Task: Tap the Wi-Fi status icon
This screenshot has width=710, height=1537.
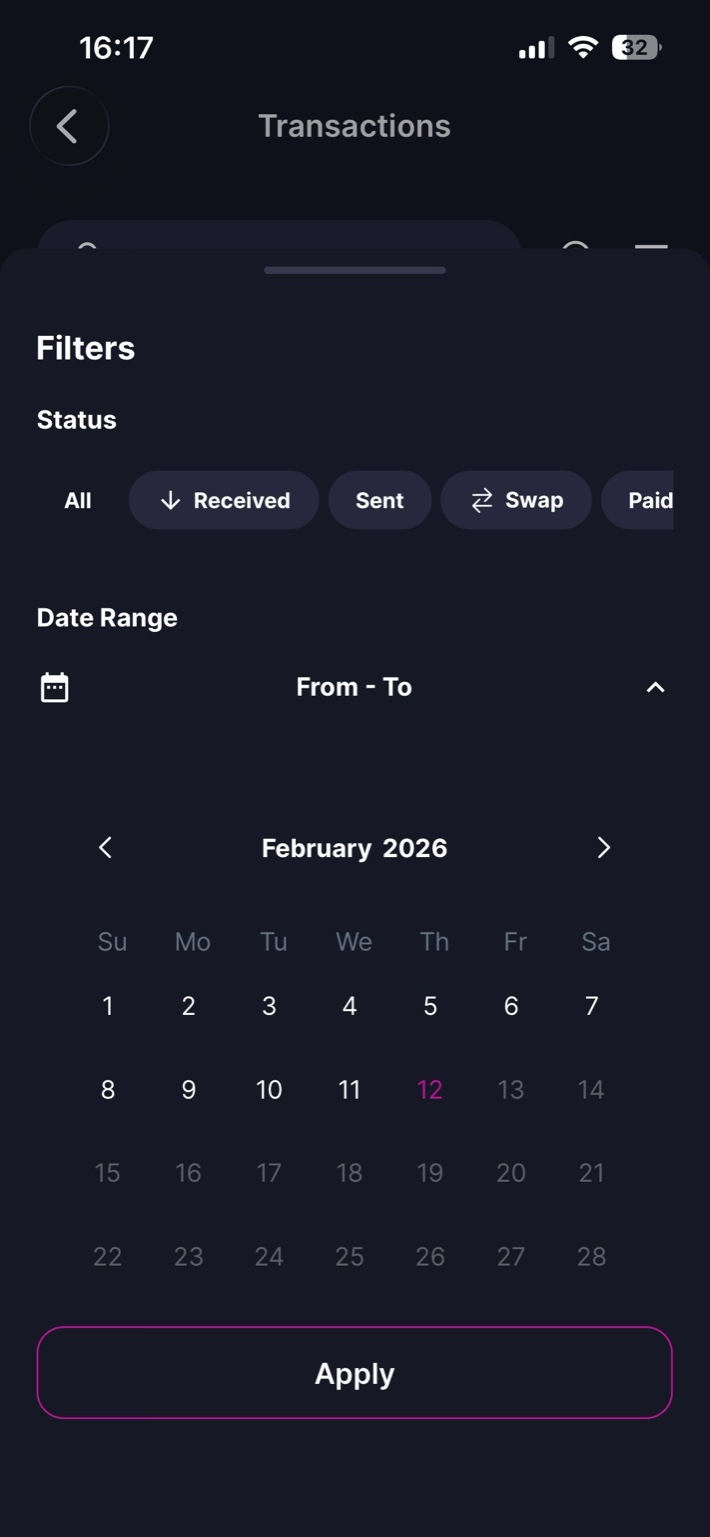Action: [582, 47]
